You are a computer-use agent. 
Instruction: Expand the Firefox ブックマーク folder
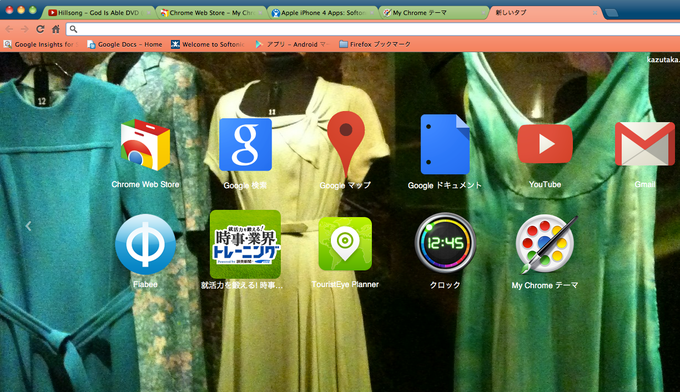tap(375, 44)
